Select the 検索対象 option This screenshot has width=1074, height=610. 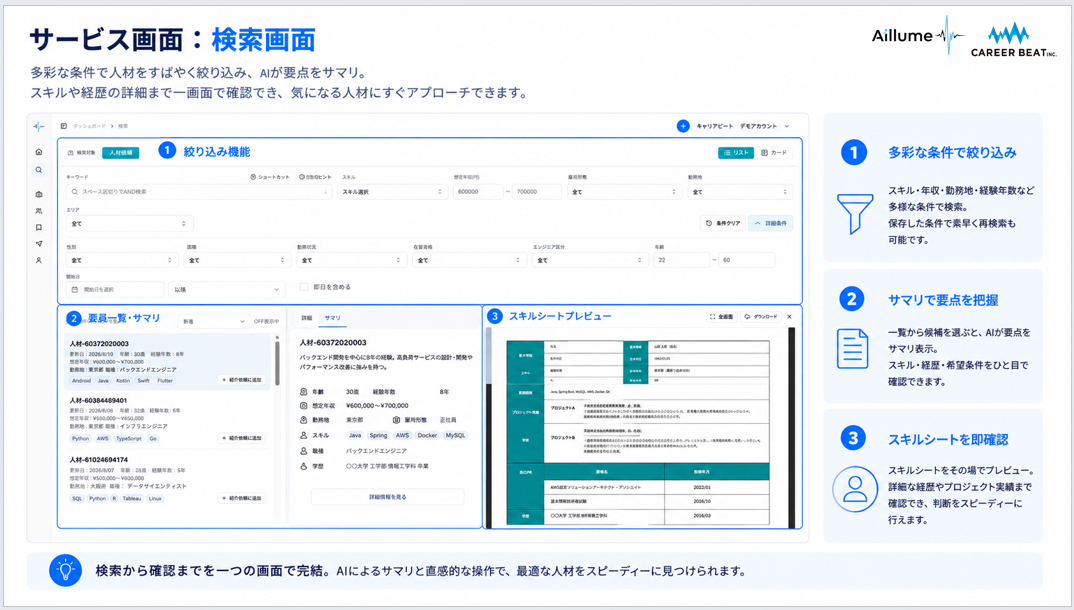(x=82, y=153)
